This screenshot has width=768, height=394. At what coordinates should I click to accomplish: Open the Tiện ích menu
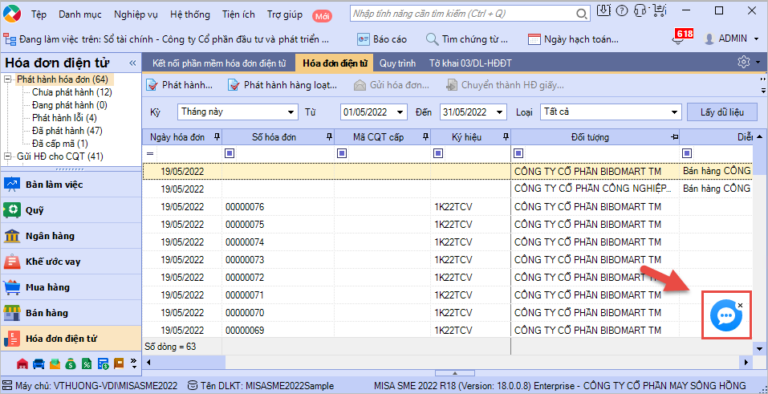(239, 14)
